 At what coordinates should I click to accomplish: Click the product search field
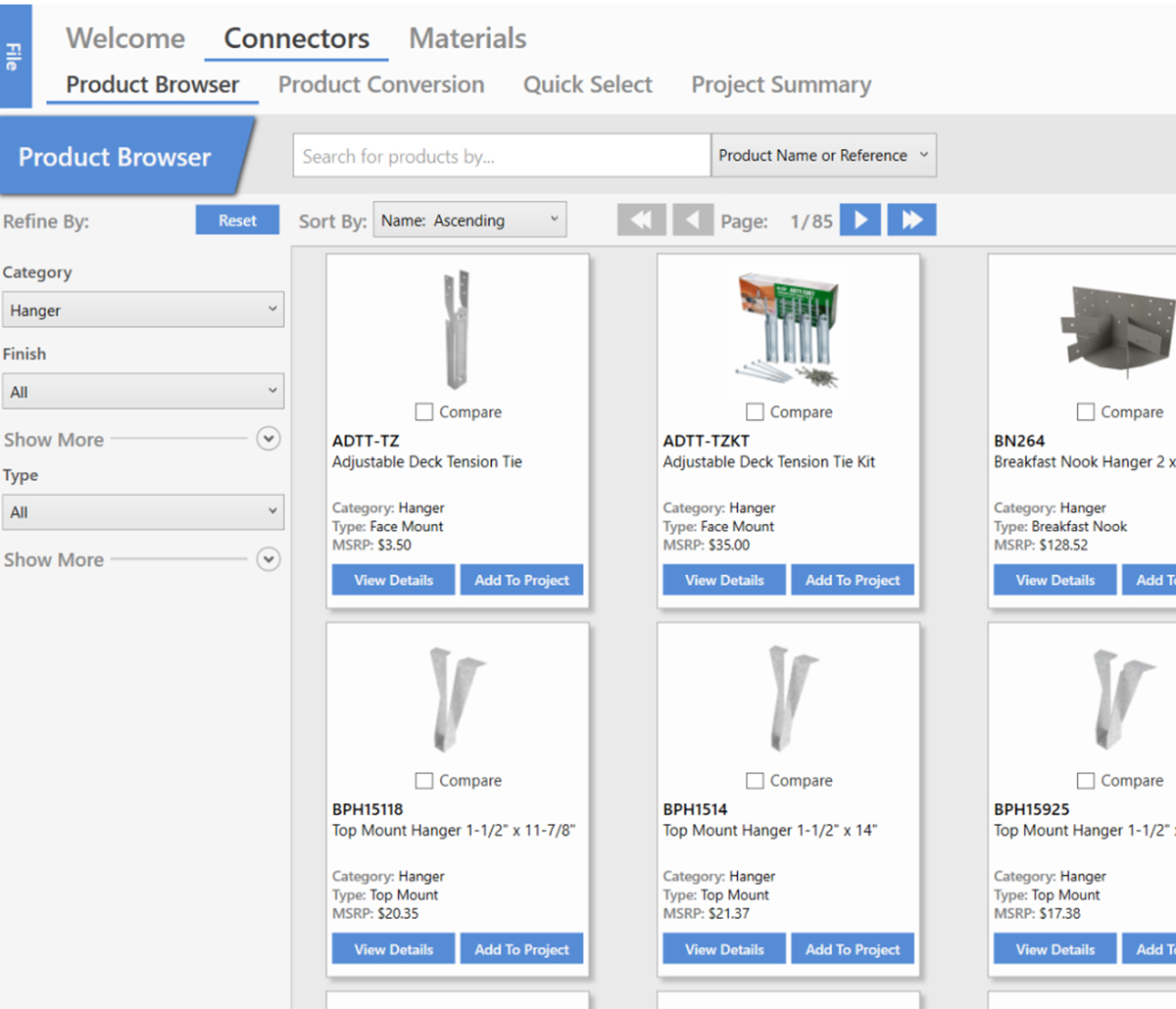point(500,155)
